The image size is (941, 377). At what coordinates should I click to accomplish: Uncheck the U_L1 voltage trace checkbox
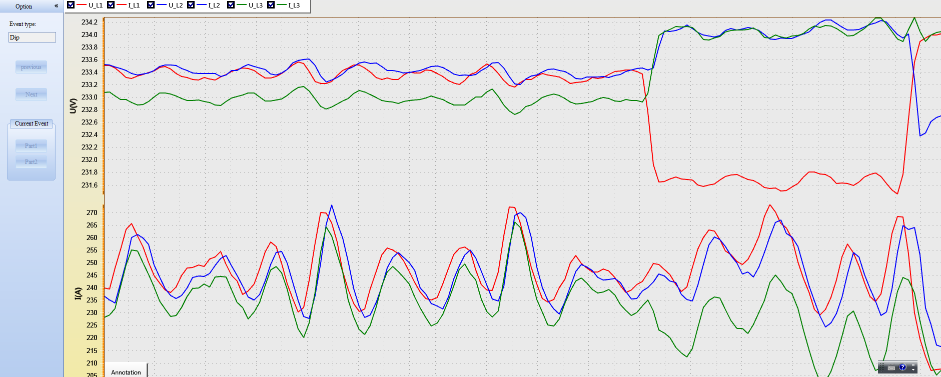[71, 5]
